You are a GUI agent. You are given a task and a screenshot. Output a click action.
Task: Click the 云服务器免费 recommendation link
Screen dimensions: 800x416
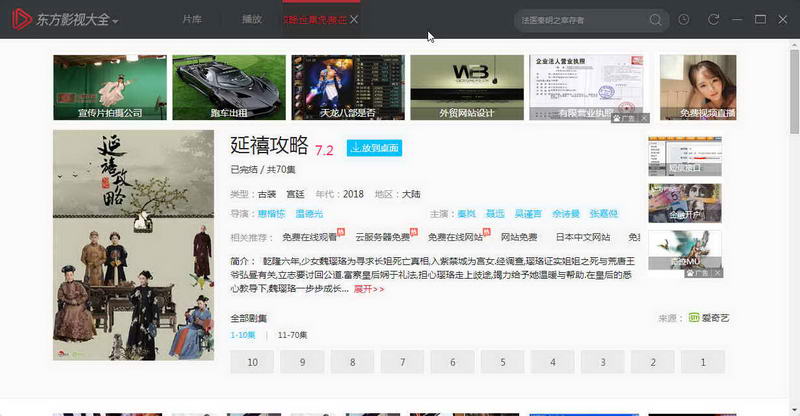click(383, 237)
